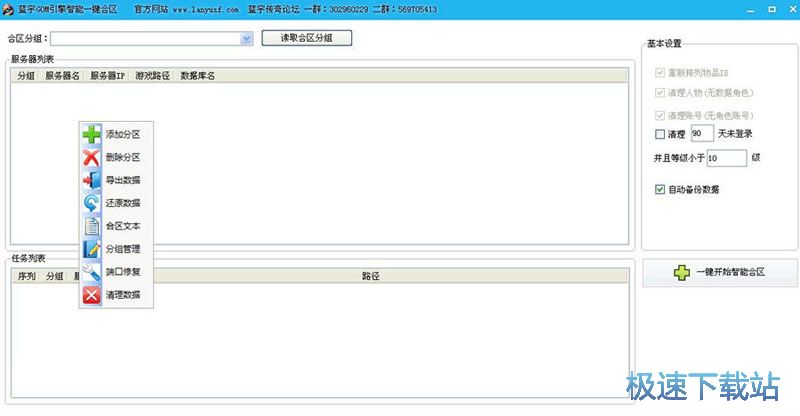Click the 路径 column header in task list
800x416 pixels.
pos(370,276)
